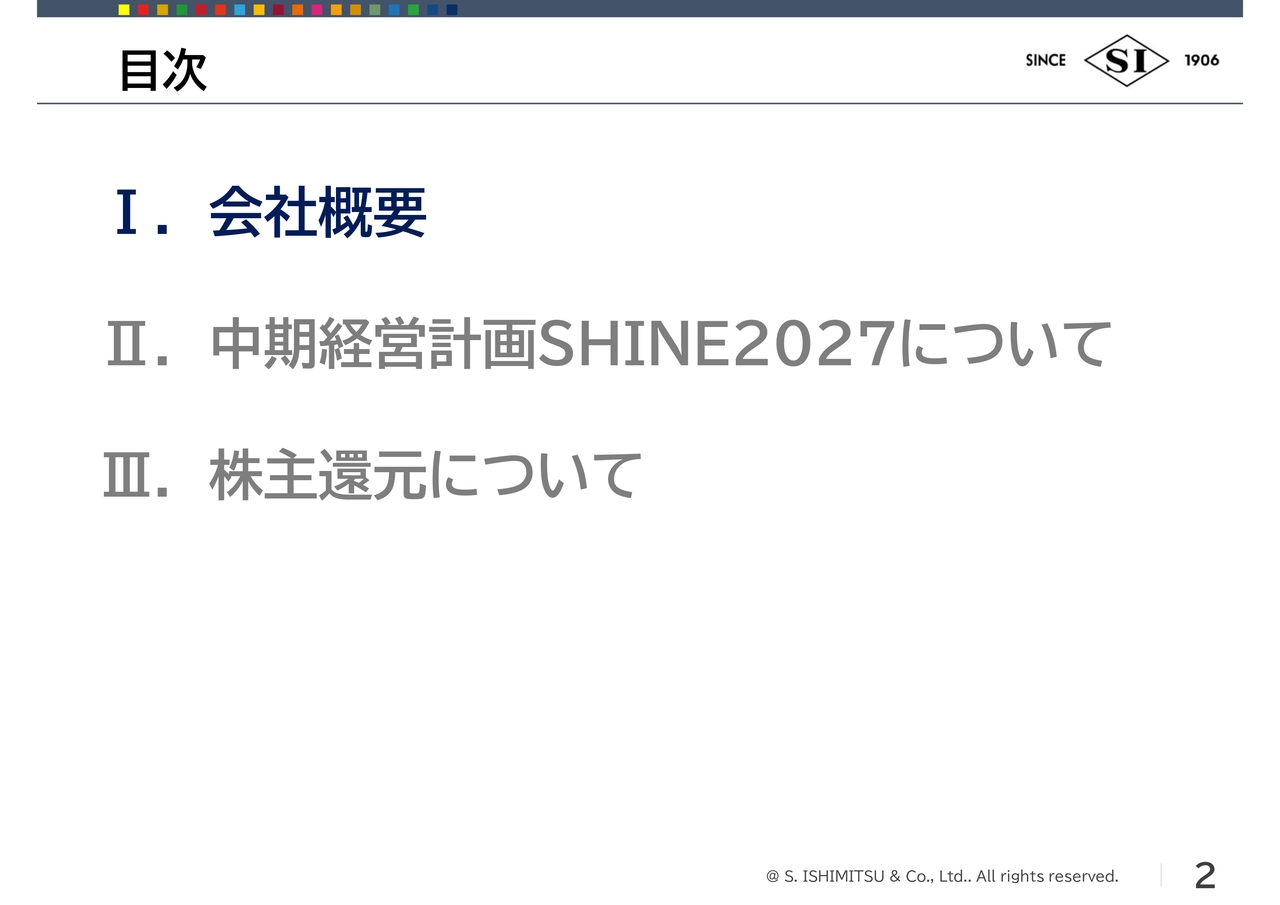The width and height of the screenshot is (1280, 905).
Task: Select the yellow square in the top color strip
Action: 123,10
